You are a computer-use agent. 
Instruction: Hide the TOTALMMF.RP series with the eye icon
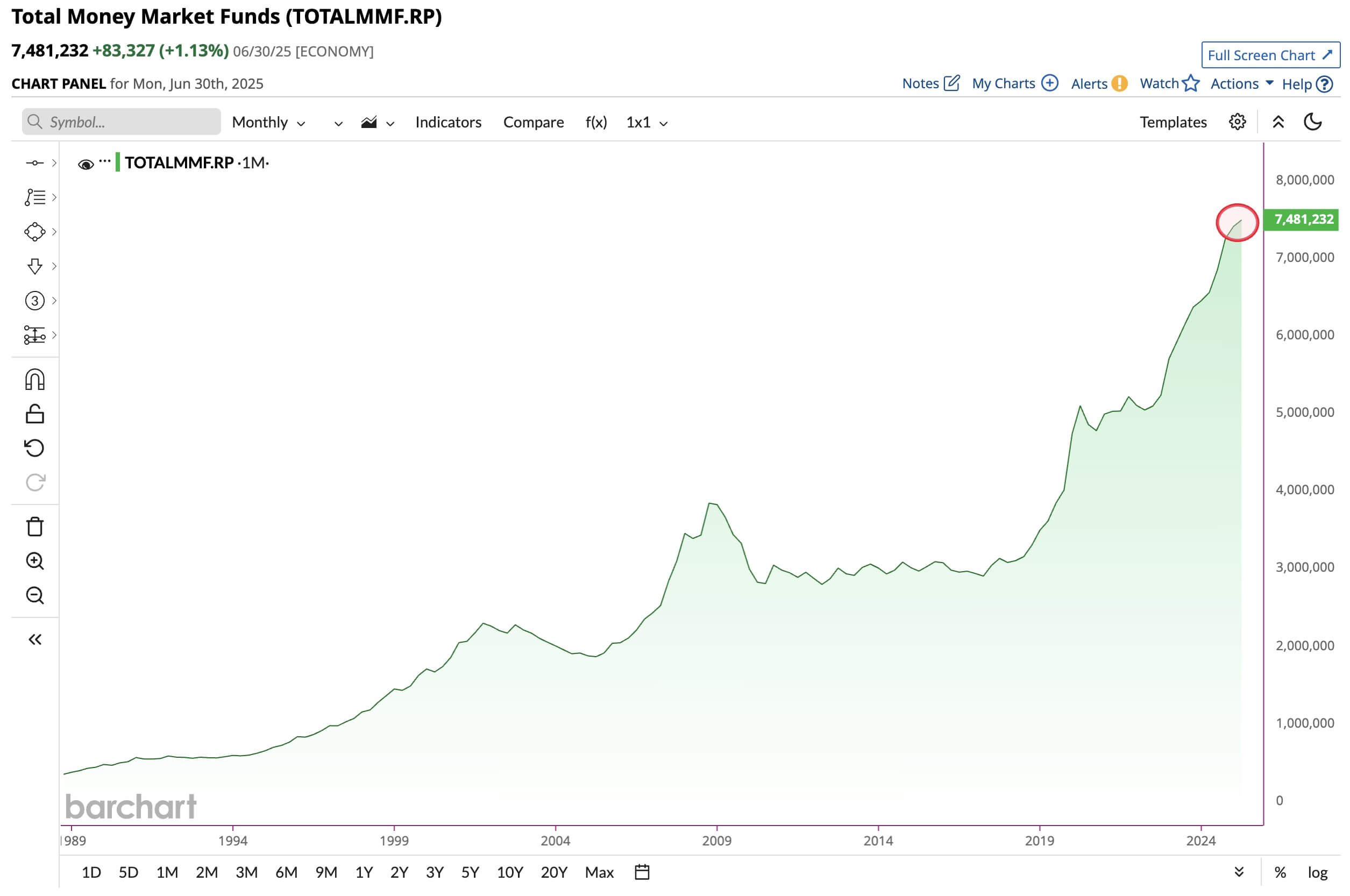coord(86,164)
